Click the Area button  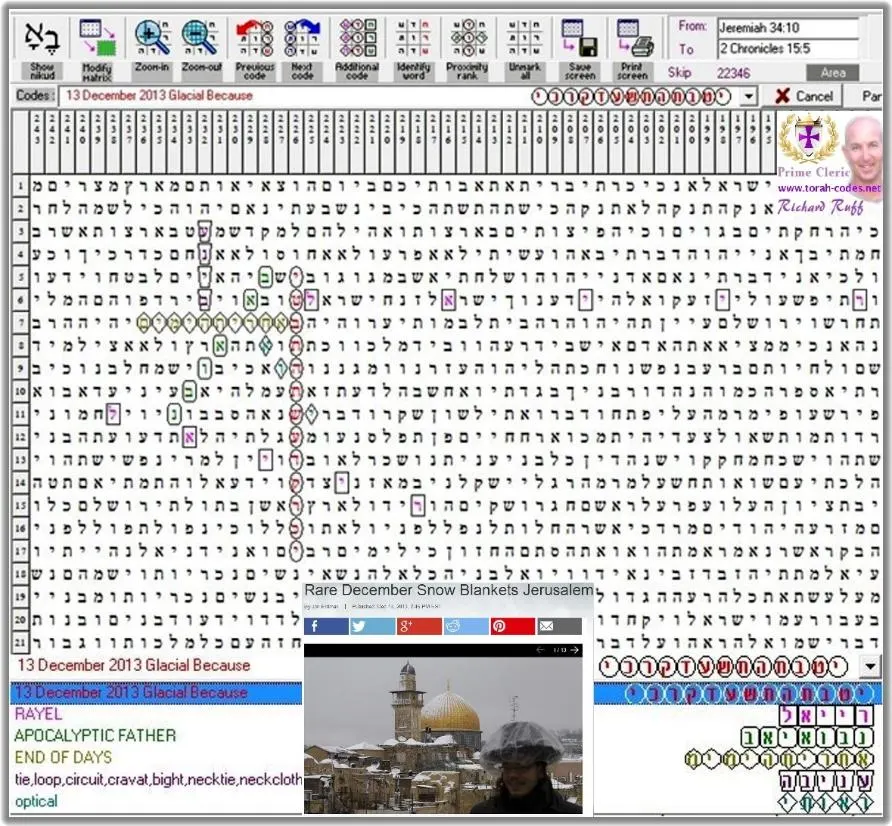pos(832,73)
